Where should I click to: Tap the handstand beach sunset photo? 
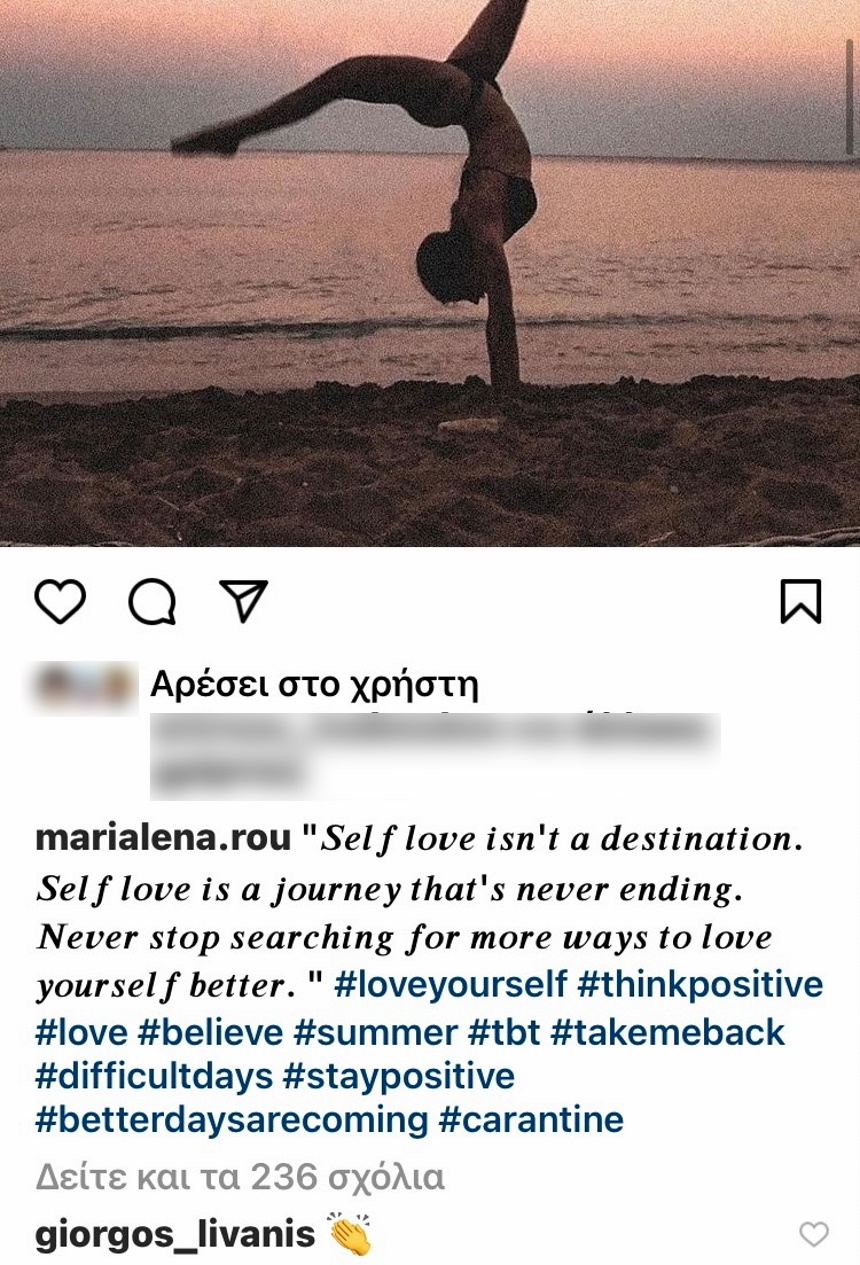430,273
